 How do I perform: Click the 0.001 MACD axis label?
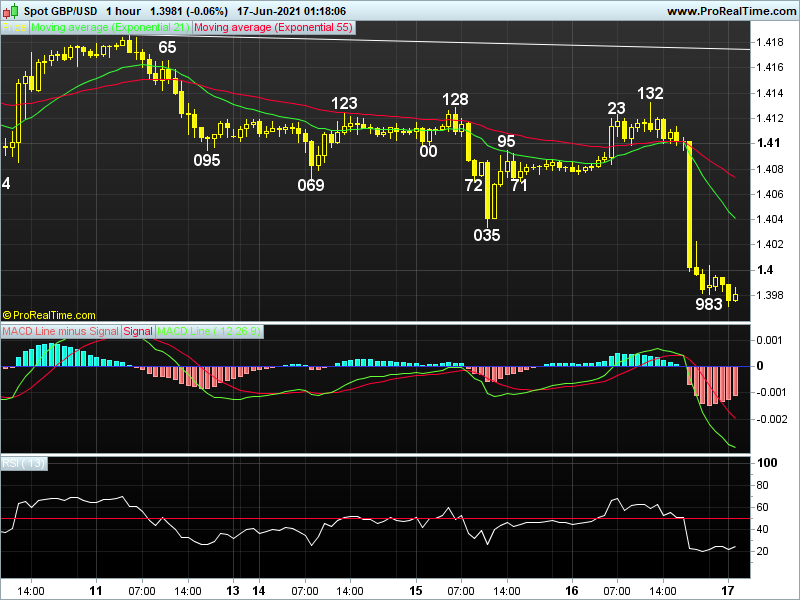(x=769, y=340)
